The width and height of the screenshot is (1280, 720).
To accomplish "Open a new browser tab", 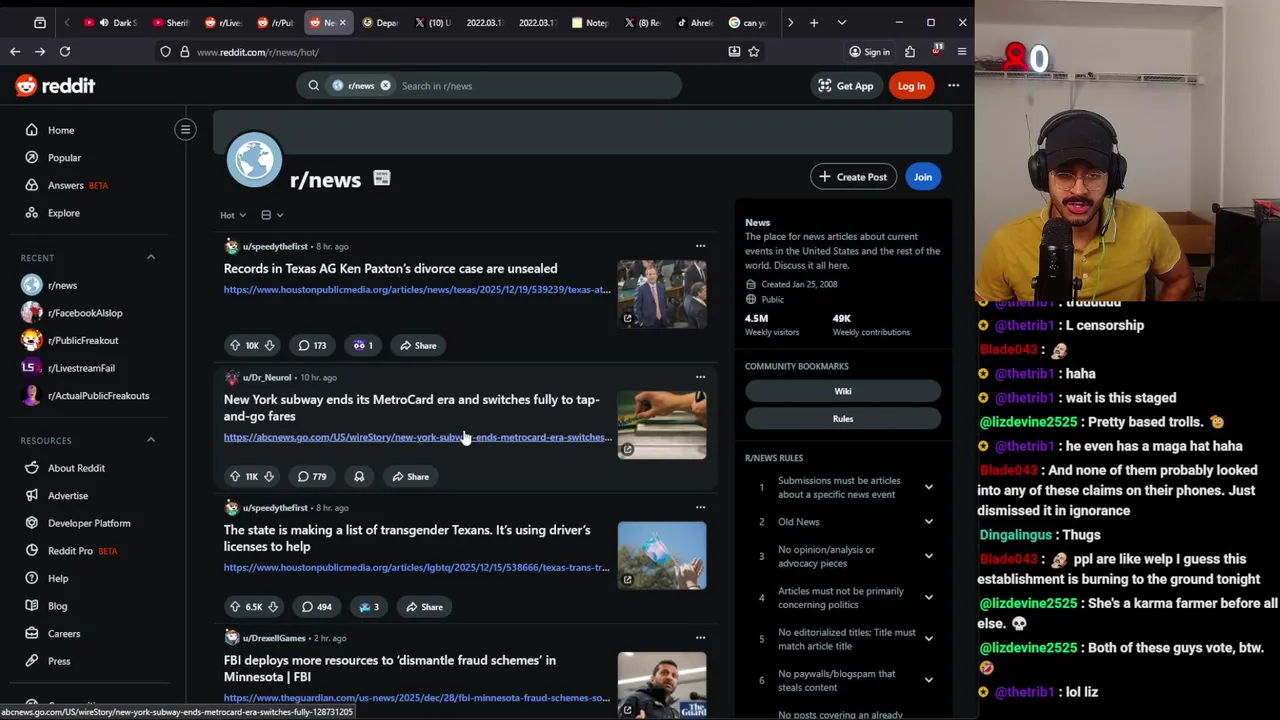I will (x=814, y=22).
